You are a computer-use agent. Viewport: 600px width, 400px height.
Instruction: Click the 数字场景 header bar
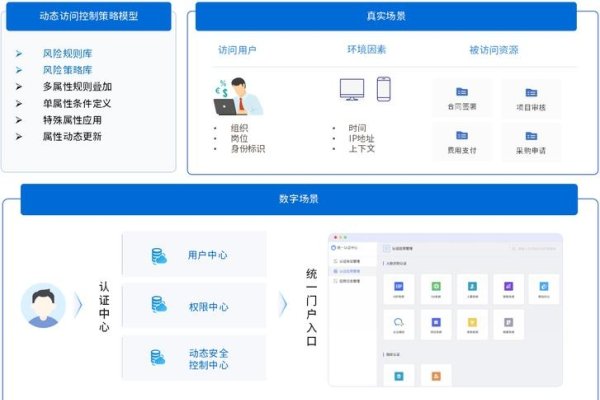click(x=299, y=199)
